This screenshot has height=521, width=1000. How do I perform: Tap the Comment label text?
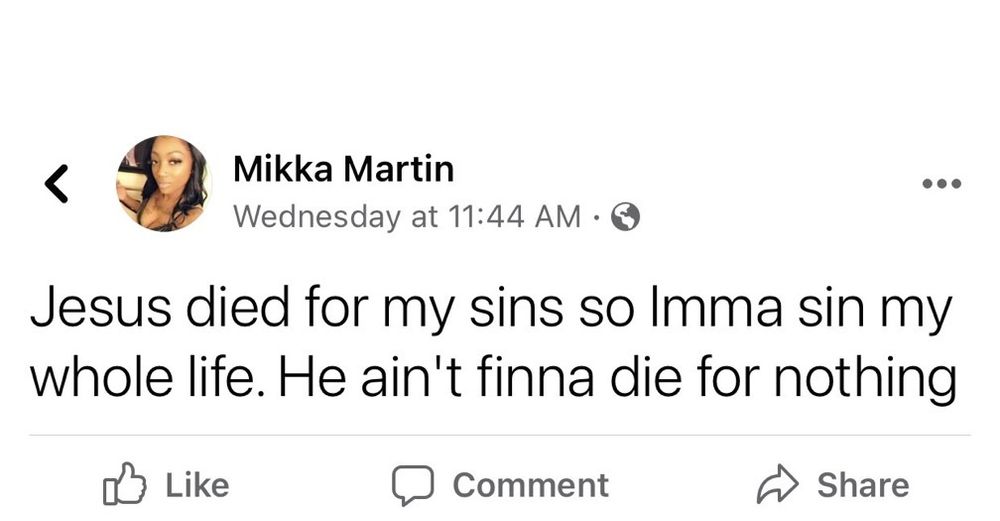click(x=531, y=485)
